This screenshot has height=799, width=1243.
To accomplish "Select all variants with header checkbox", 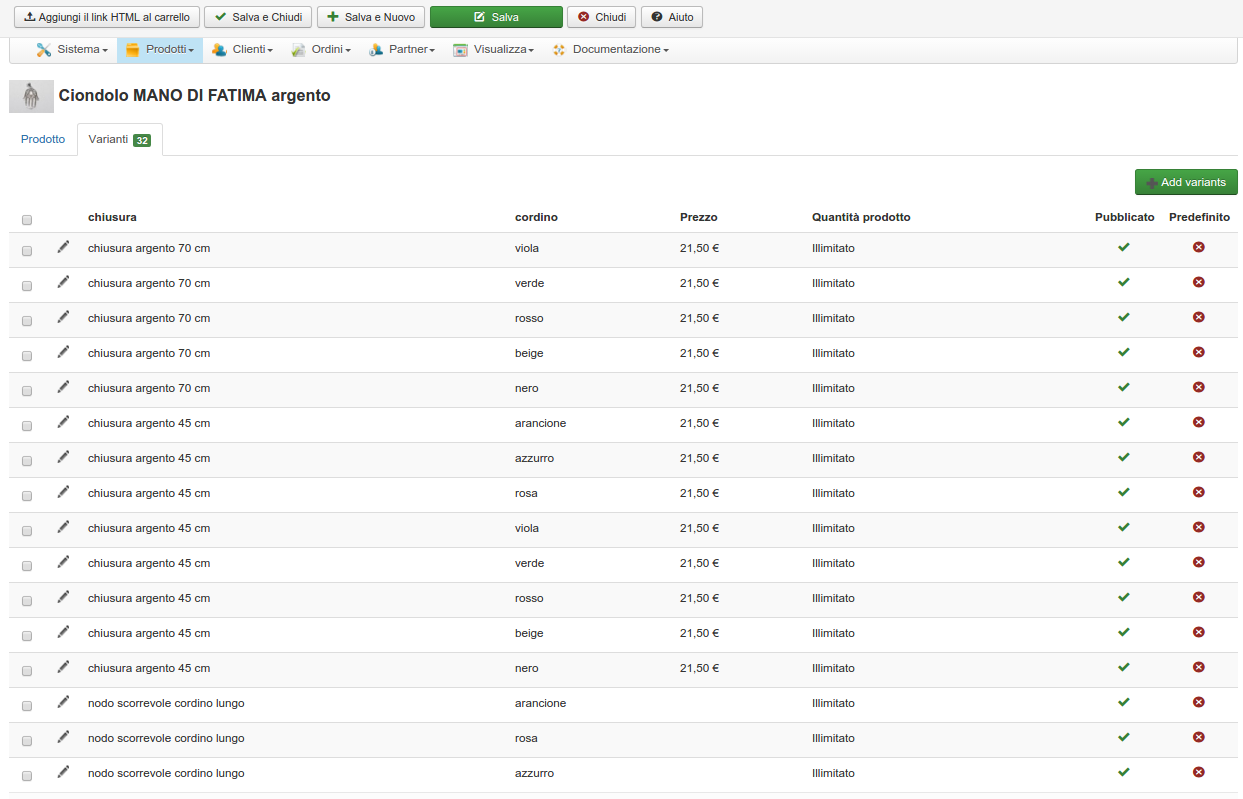I will (27, 220).
